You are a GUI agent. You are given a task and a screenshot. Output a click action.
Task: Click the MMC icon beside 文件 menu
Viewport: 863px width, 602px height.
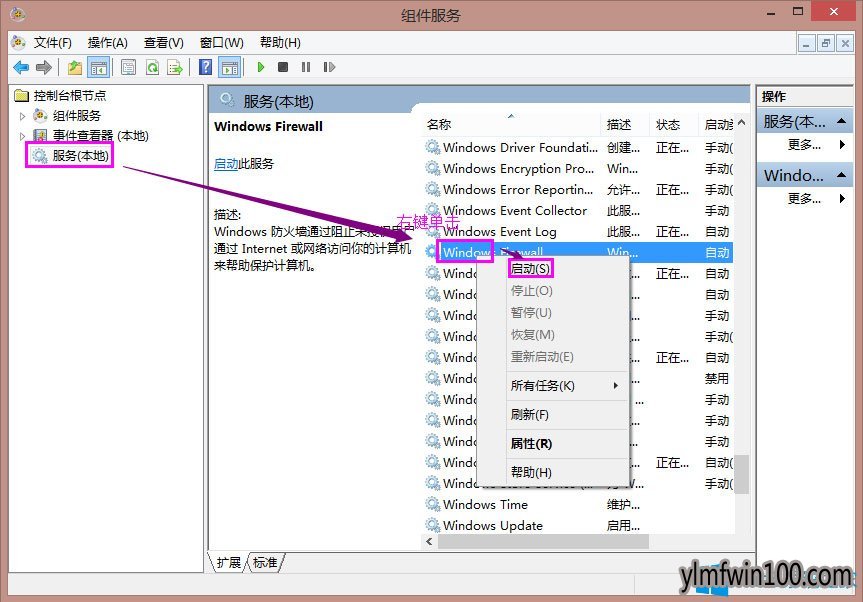pos(18,42)
